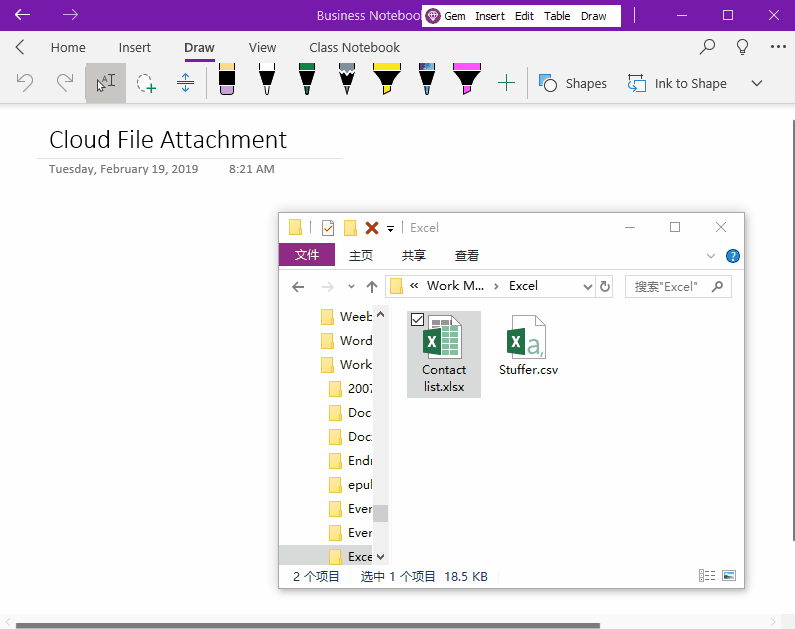Click Explorer back navigation arrow

[298, 287]
